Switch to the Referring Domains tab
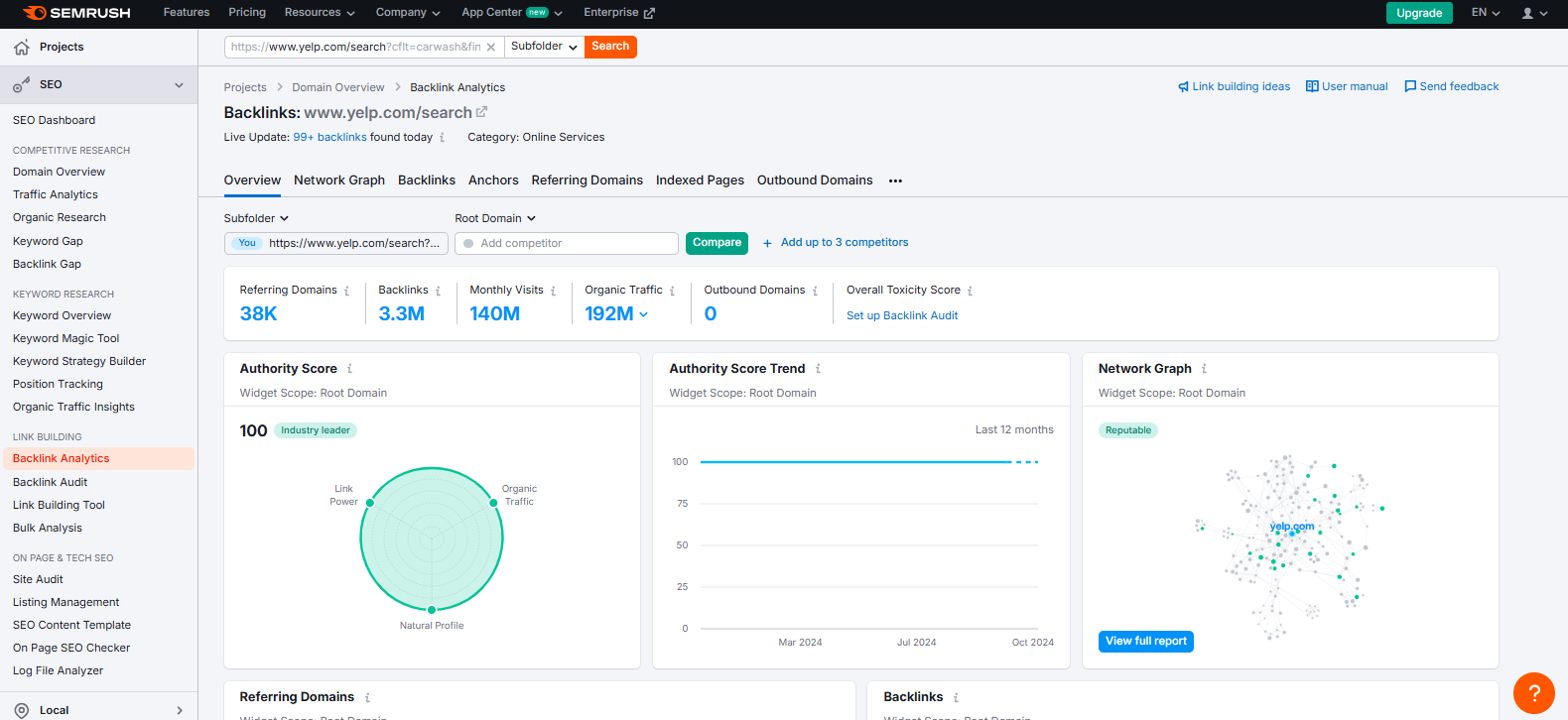1568x720 pixels. tap(588, 180)
